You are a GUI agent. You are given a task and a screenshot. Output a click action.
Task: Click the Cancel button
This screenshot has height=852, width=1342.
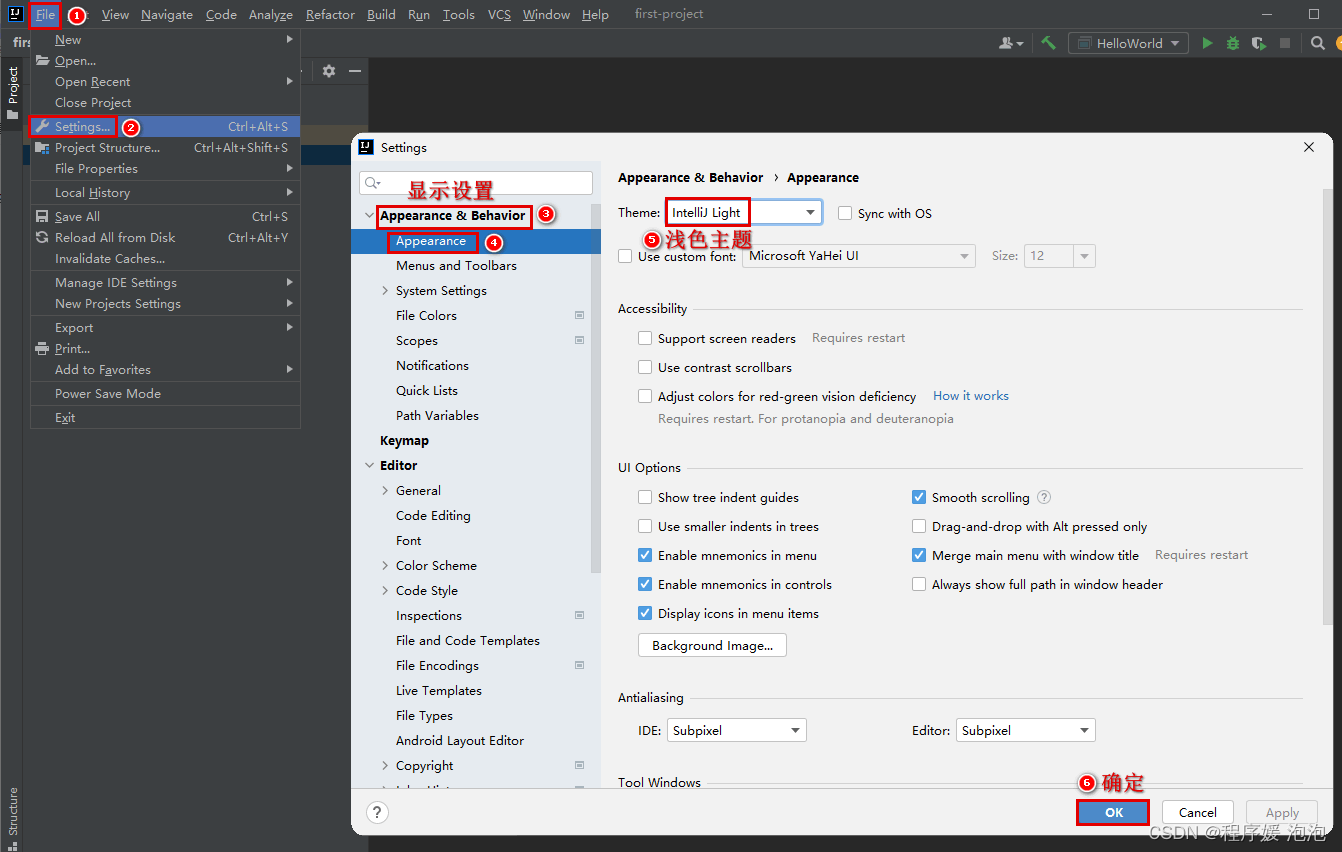pos(1197,812)
